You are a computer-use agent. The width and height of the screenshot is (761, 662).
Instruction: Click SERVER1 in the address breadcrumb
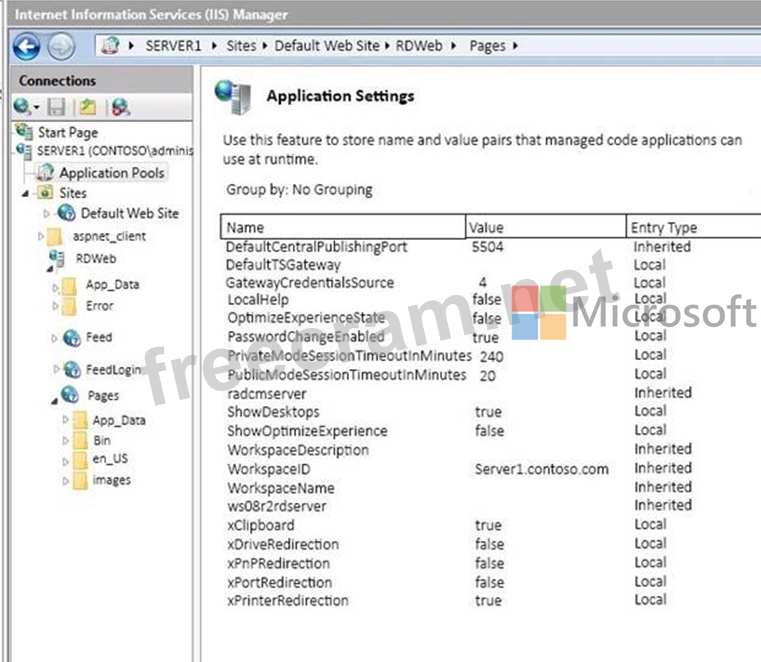click(x=173, y=46)
